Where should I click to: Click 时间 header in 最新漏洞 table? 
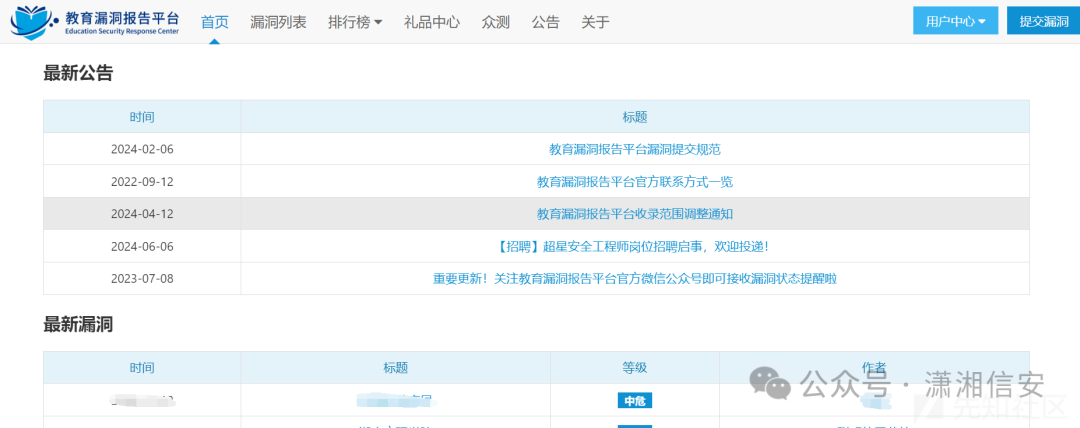point(142,367)
